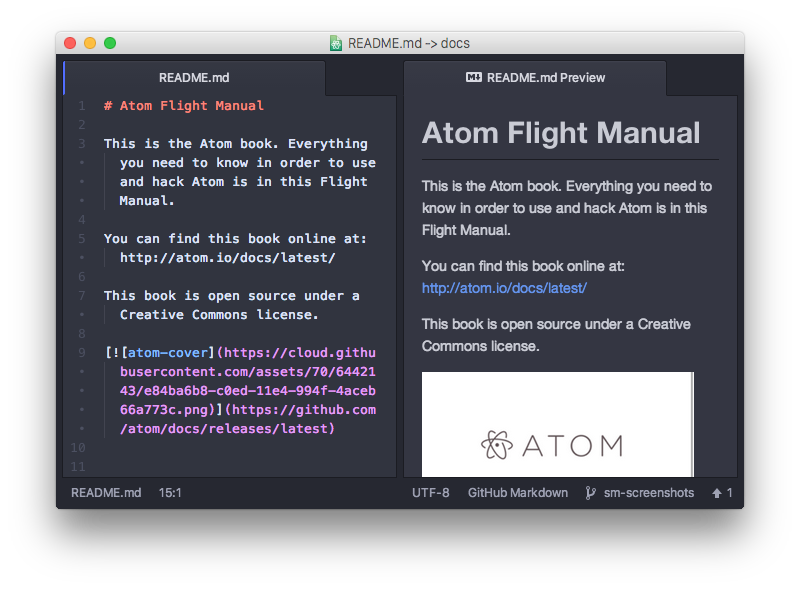The image size is (800, 589).
Task: Click line number 1 in the gutter
Action: click(x=81, y=105)
